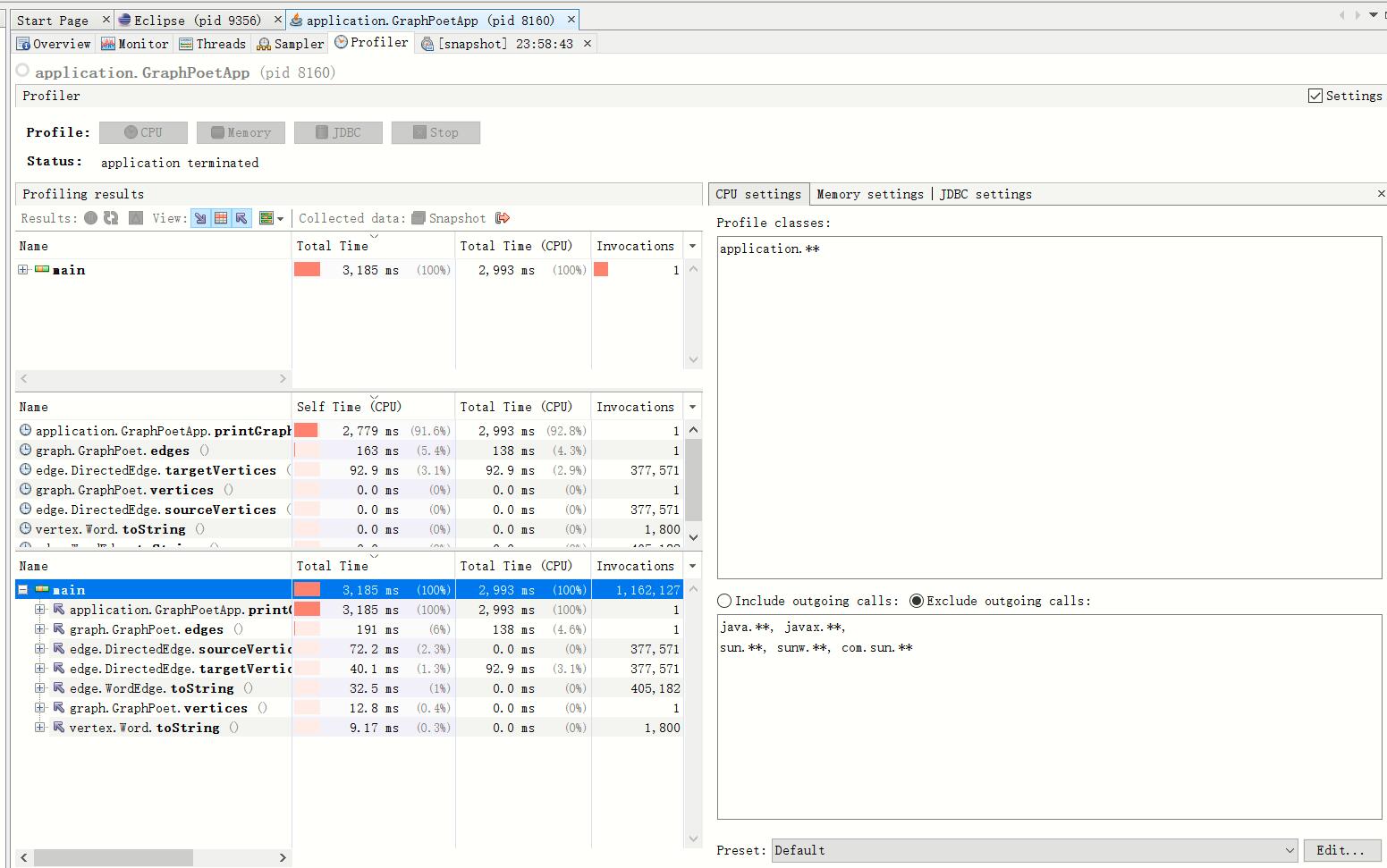Open the Start Page tab
Image resolution: width=1387 pixels, height=868 pixels.
pos(53,20)
